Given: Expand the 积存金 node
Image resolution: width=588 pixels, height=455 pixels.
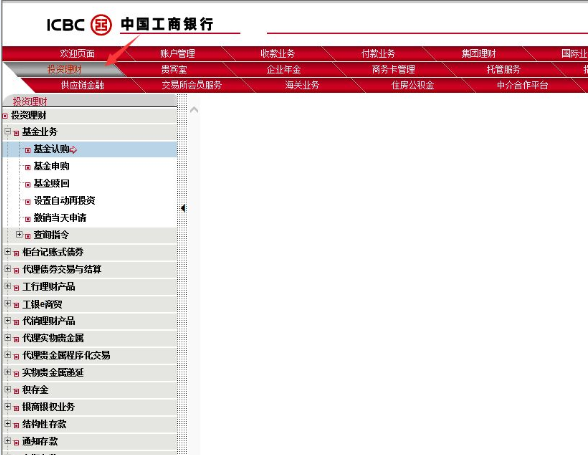Looking at the screenshot, I should point(8,389).
